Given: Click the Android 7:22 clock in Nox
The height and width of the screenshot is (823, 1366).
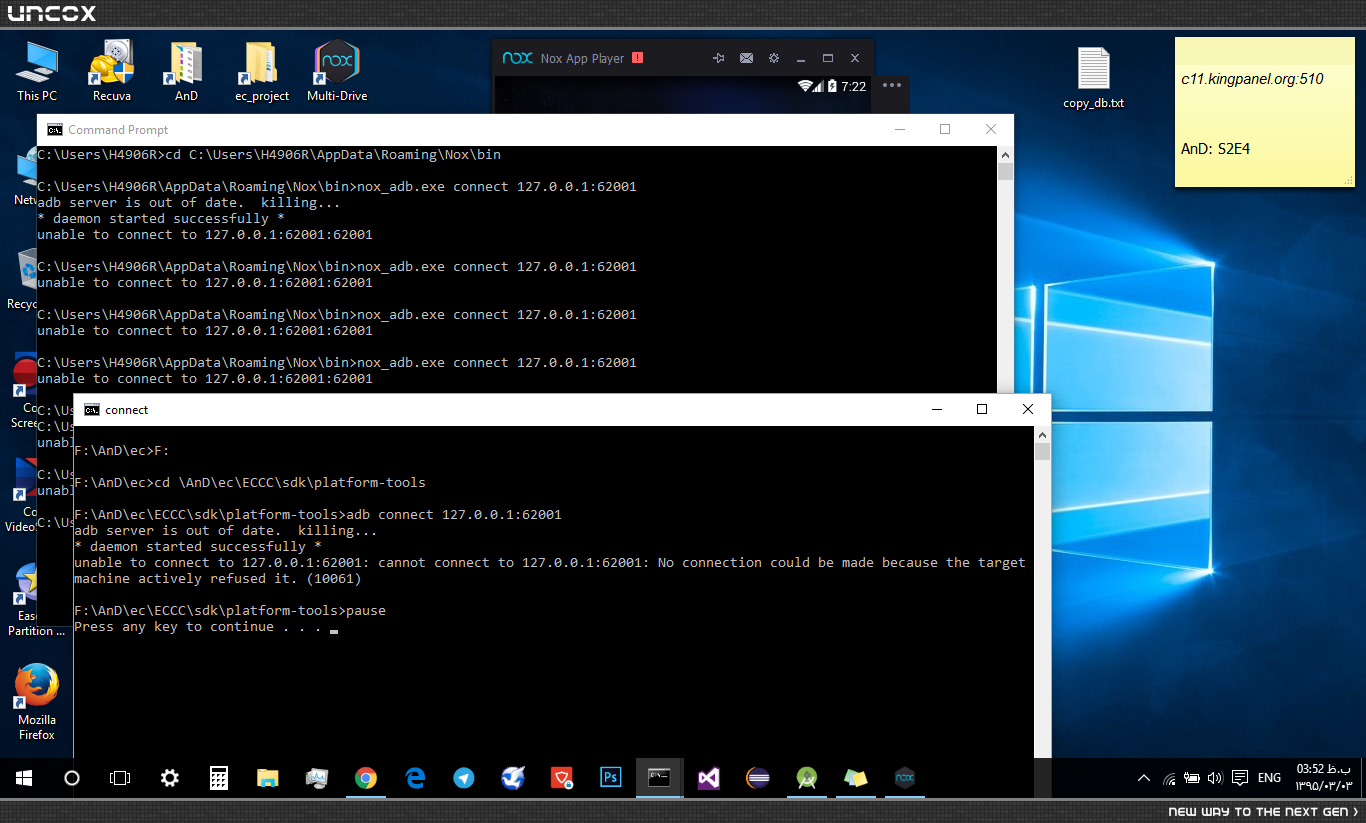Looking at the screenshot, I should click(854, 86).
